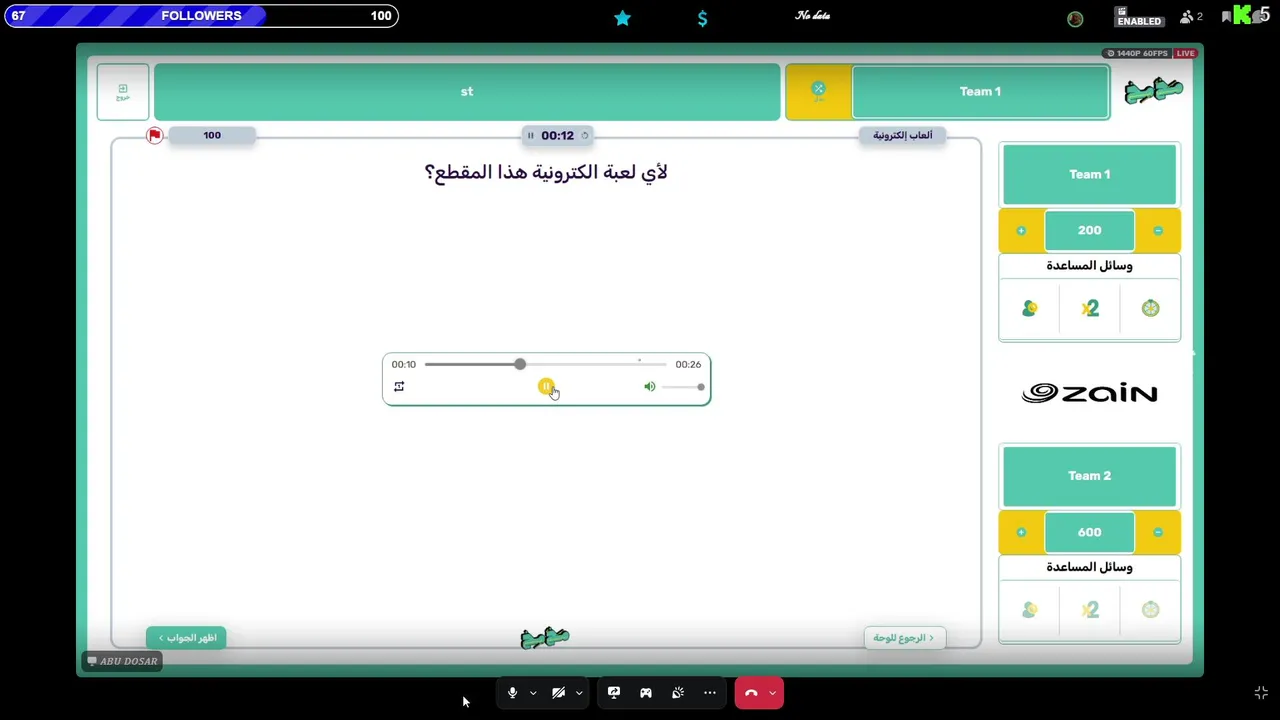The height and width of the screenshot is (720, 1280).
Task: Use Team 1 third circular lifeline icon
Action: [x=1150, y=309]
